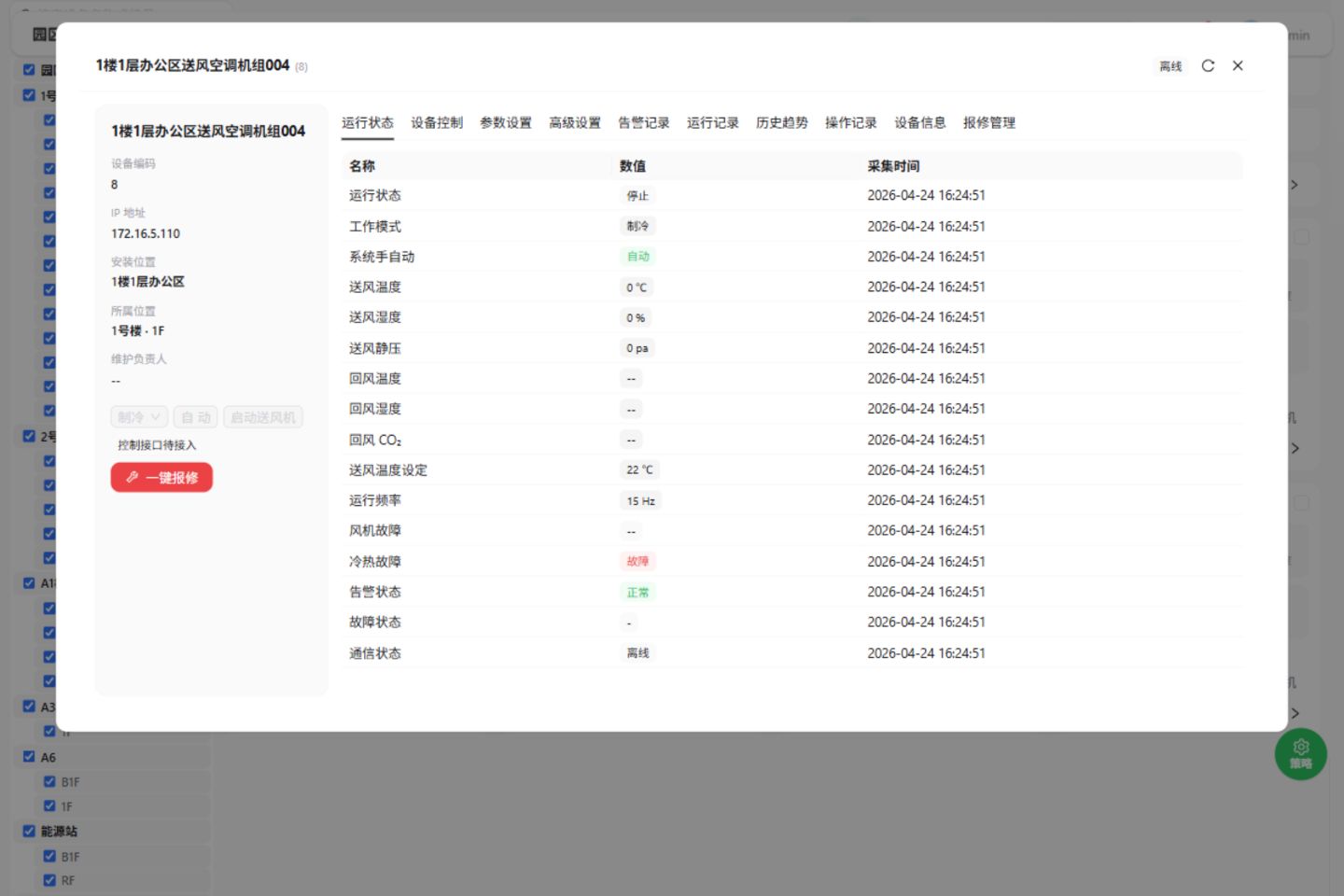Click the red 一键报修 button

coord(161,477)
